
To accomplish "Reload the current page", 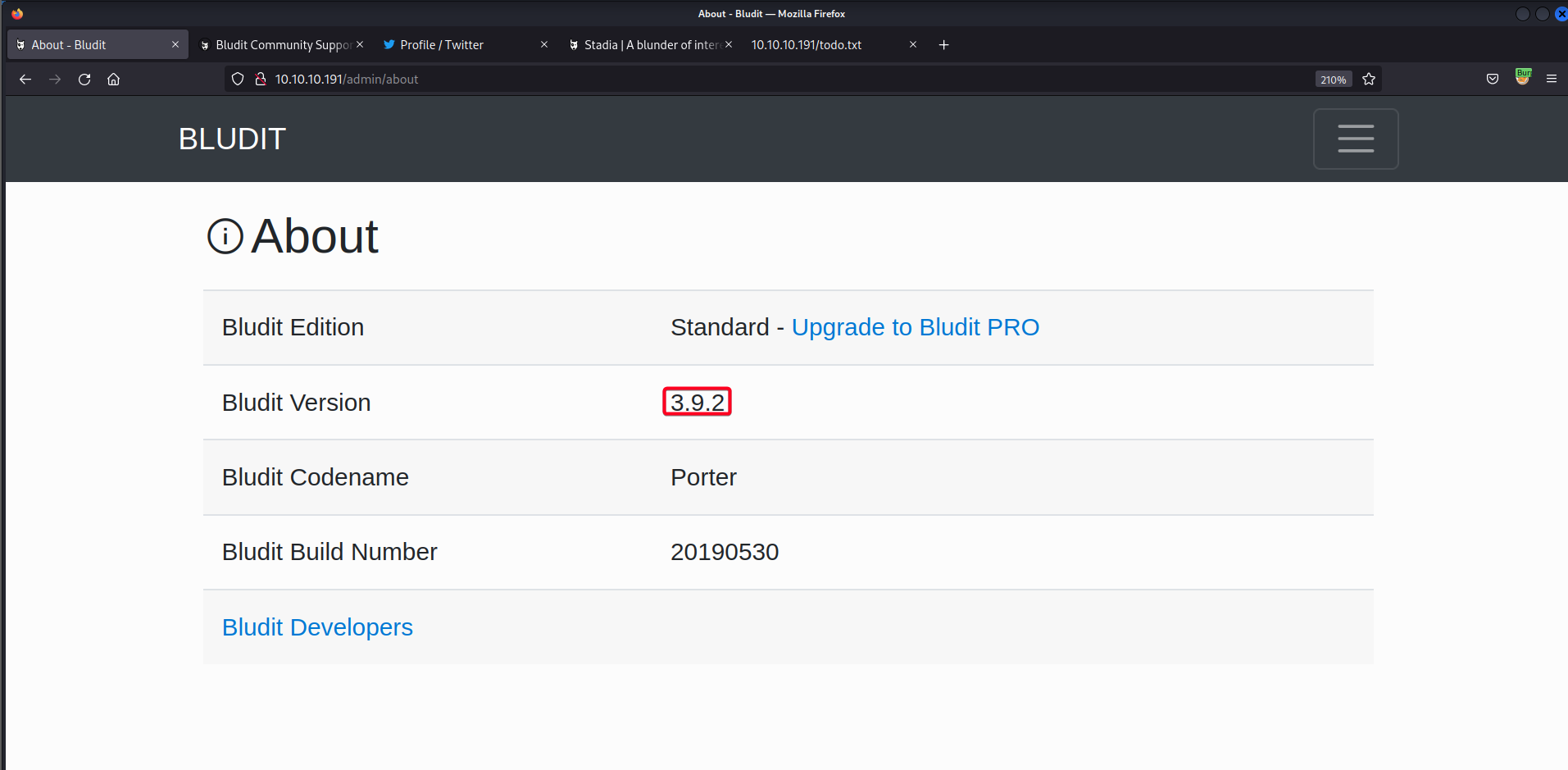I will 84,80.
